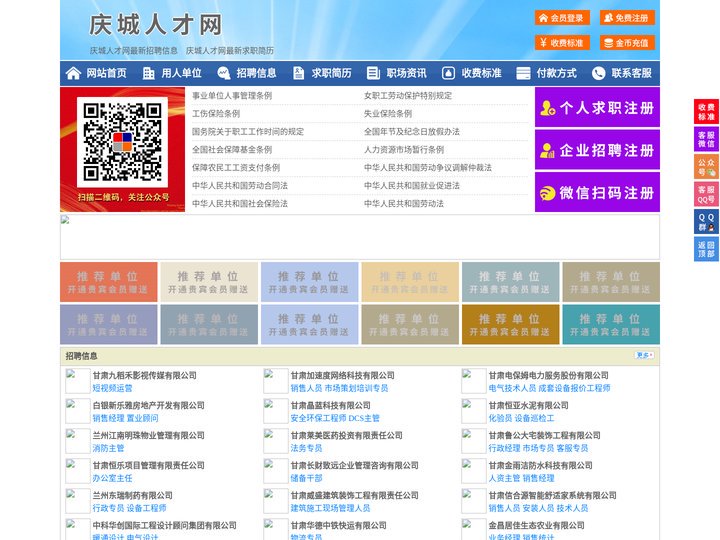Open the 用人单位 menu item
This screenshot has width=720, height=540.
point(181,73)
